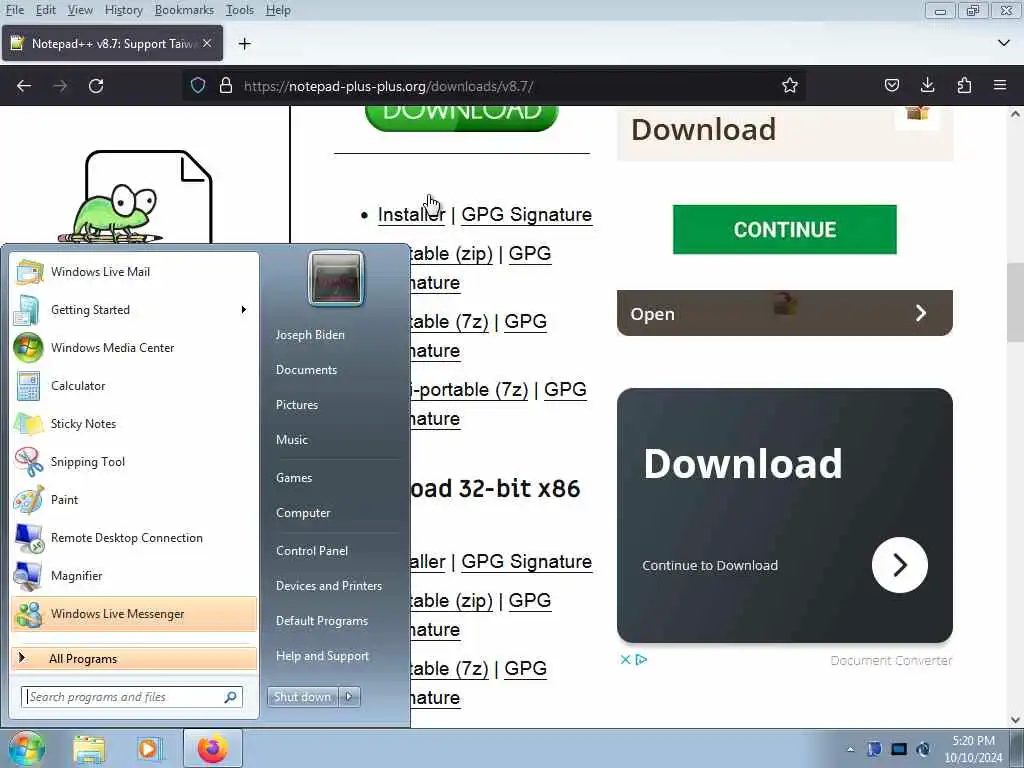
Task: Launch Windows Media Center
Action: pyautogui.click(x=134, y=347)
